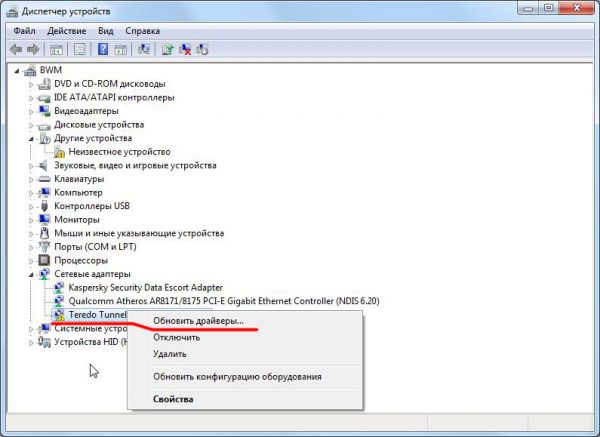Click the Qualcomm Atheros adapter icon
Screen dimensions: 600x437
point(59,301)
